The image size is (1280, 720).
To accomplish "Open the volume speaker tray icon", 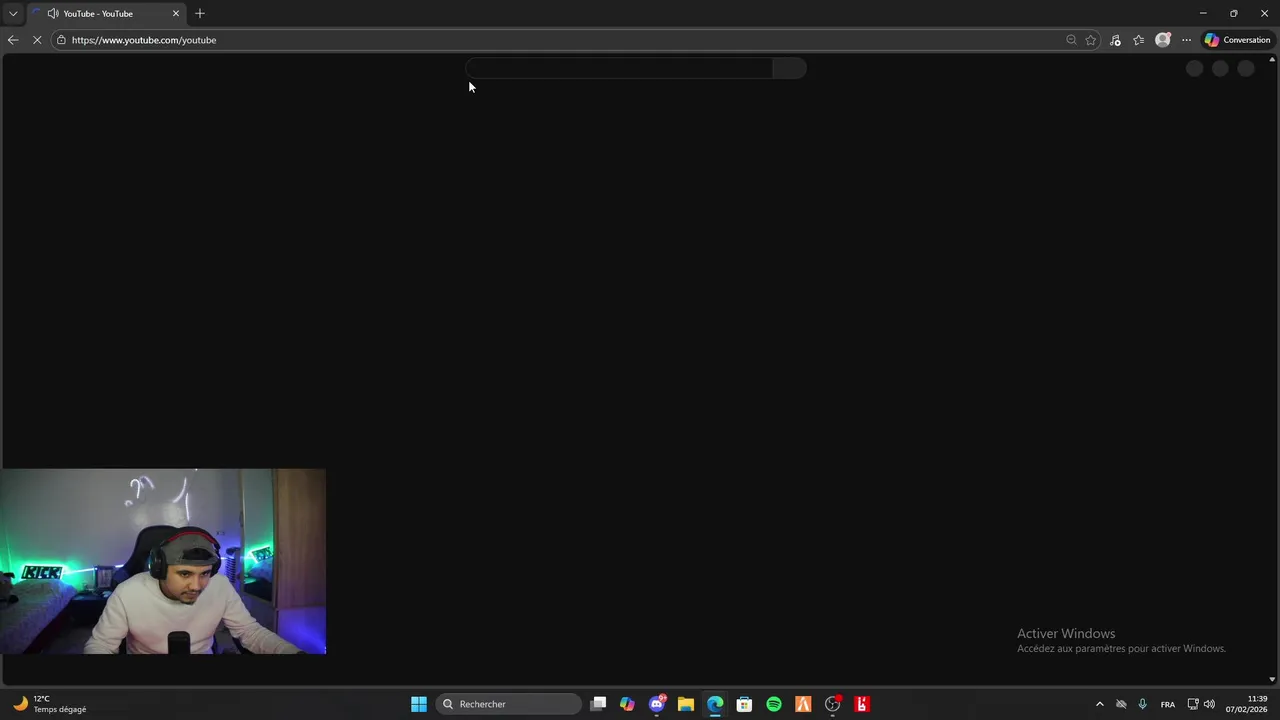I will (1209, 704).
